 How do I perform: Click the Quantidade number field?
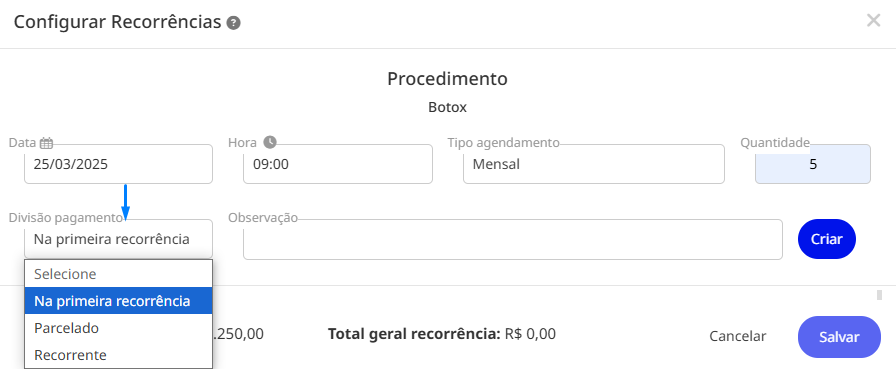click(x=813, y=164)
